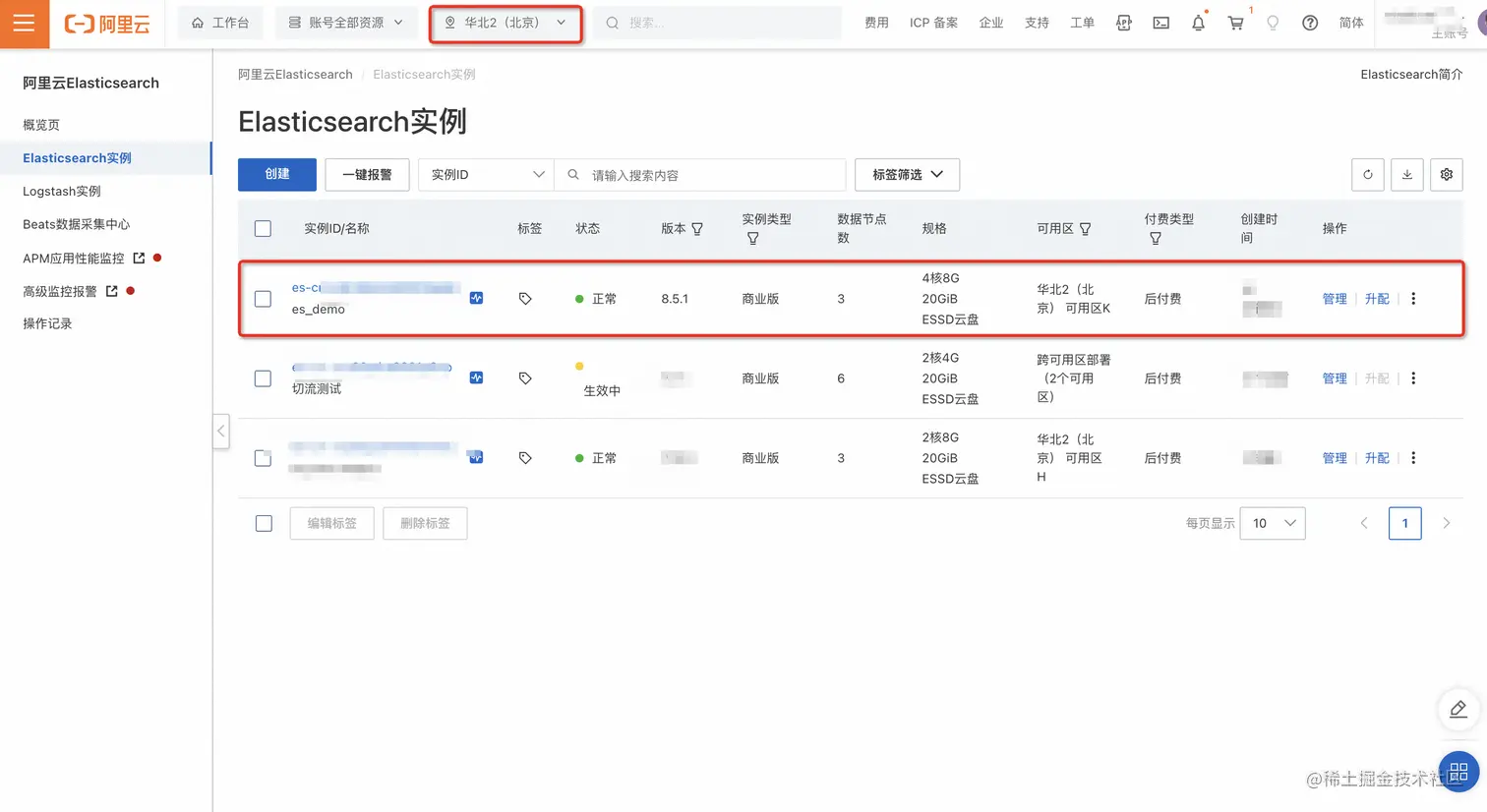1487x812 pixels.
Task: Select Elasticsearch实例 in sidebar
Action: pyautogui.click(x=77, y=158)
